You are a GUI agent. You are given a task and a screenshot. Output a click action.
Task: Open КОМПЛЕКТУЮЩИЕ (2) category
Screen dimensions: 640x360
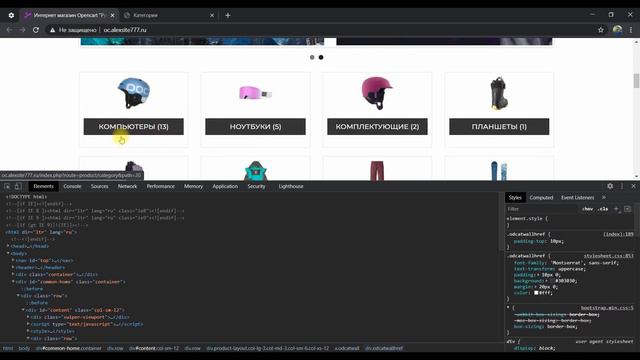[377, 127]
